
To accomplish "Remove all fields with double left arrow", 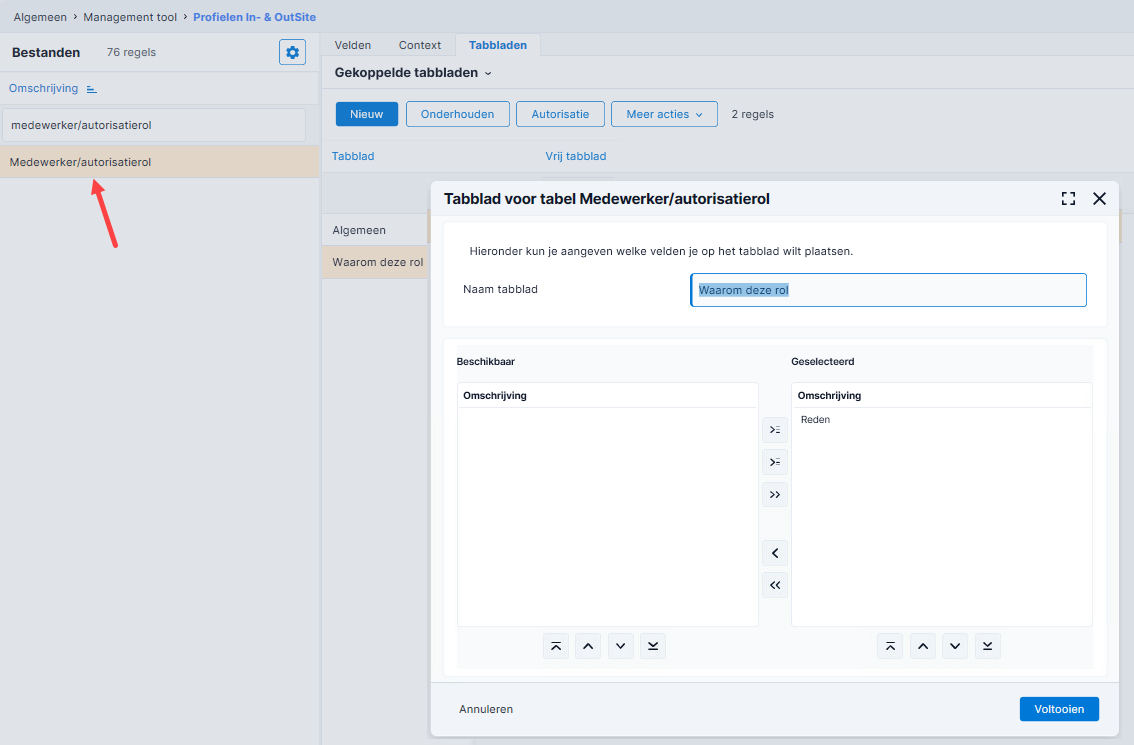I will (775, 585).
